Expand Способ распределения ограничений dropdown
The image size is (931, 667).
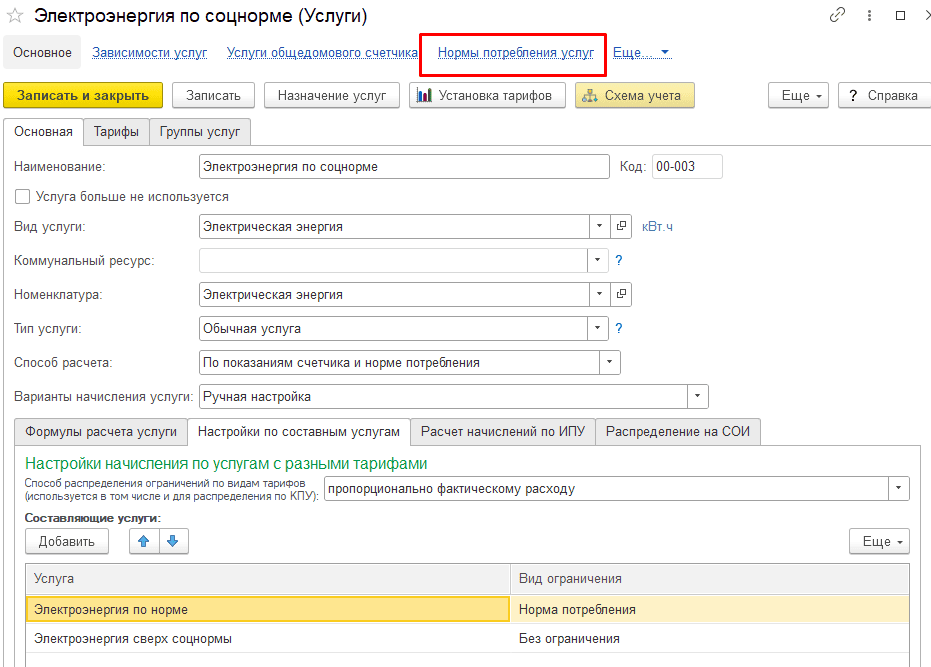pyautogui.click(x=898, y=488)
